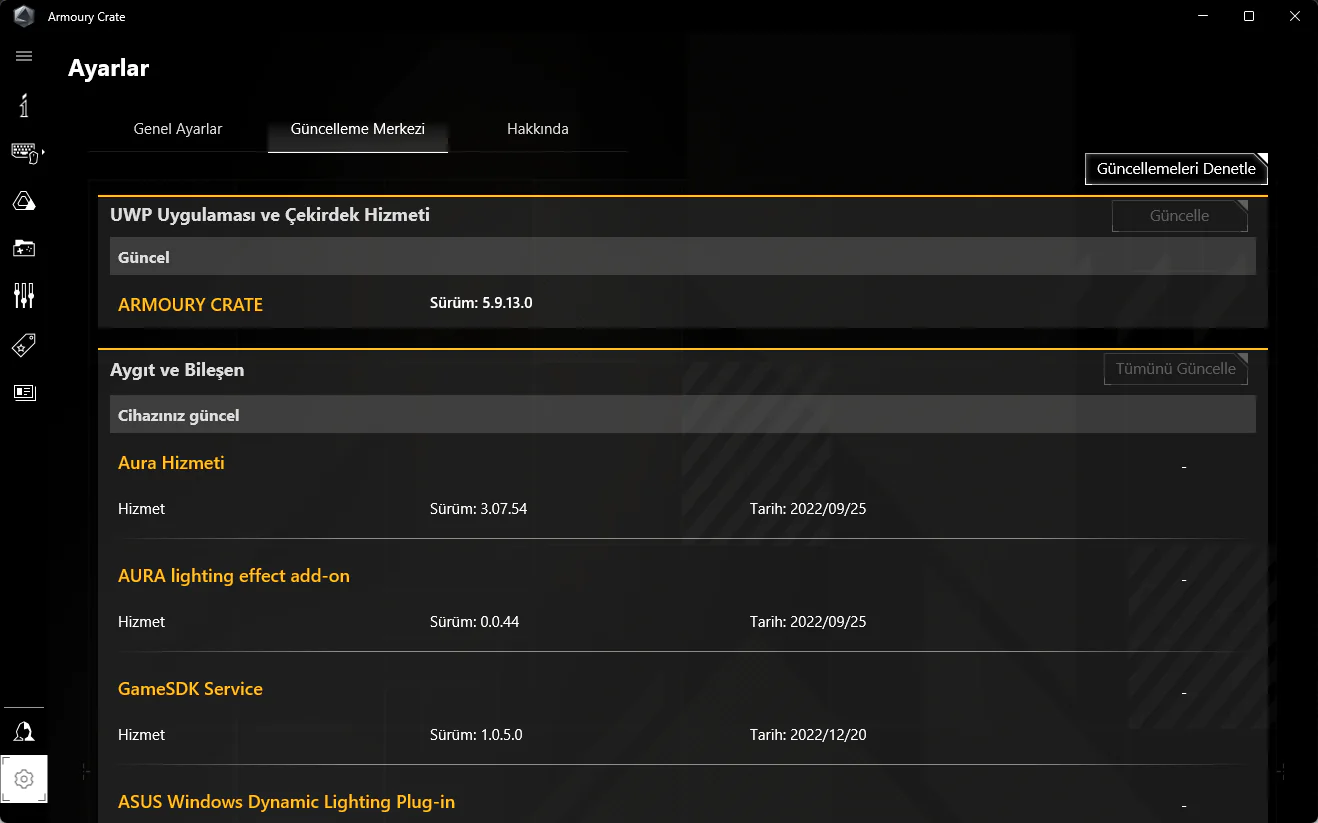The height and width of the screenshot is (823, 1318).
Task: Open the Hakkında tab
Action: pos(538,129)
